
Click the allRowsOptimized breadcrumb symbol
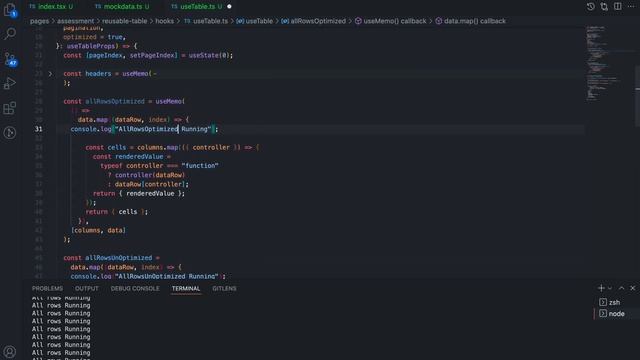[x=313, y=21]
